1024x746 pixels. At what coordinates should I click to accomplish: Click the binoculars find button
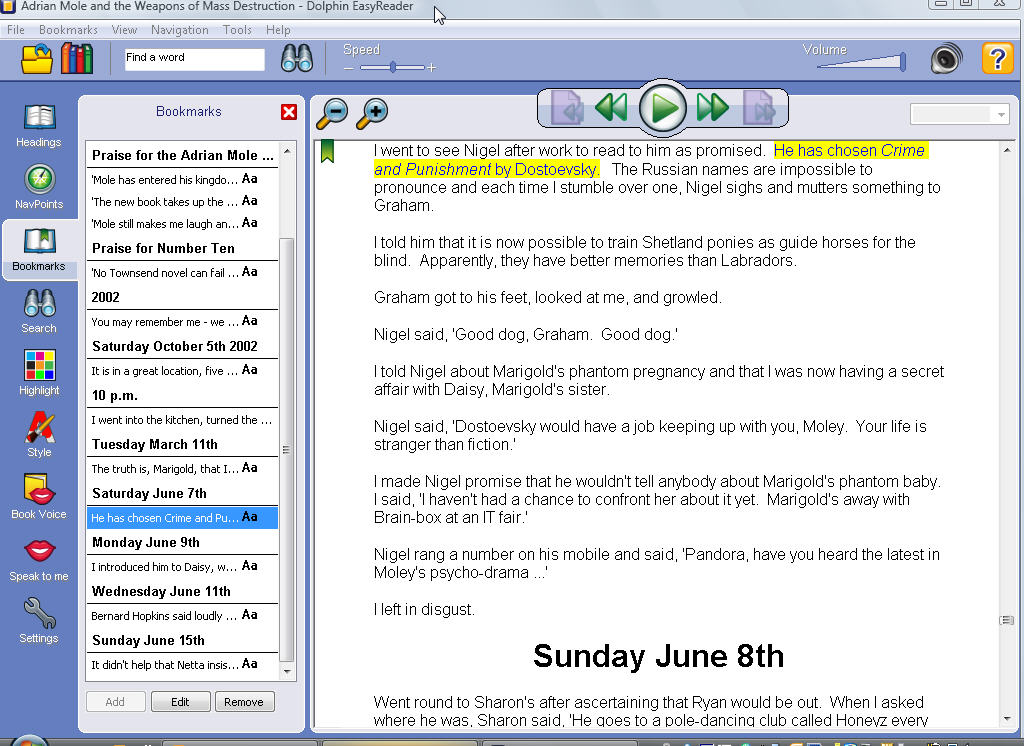(x=296, y=59)
